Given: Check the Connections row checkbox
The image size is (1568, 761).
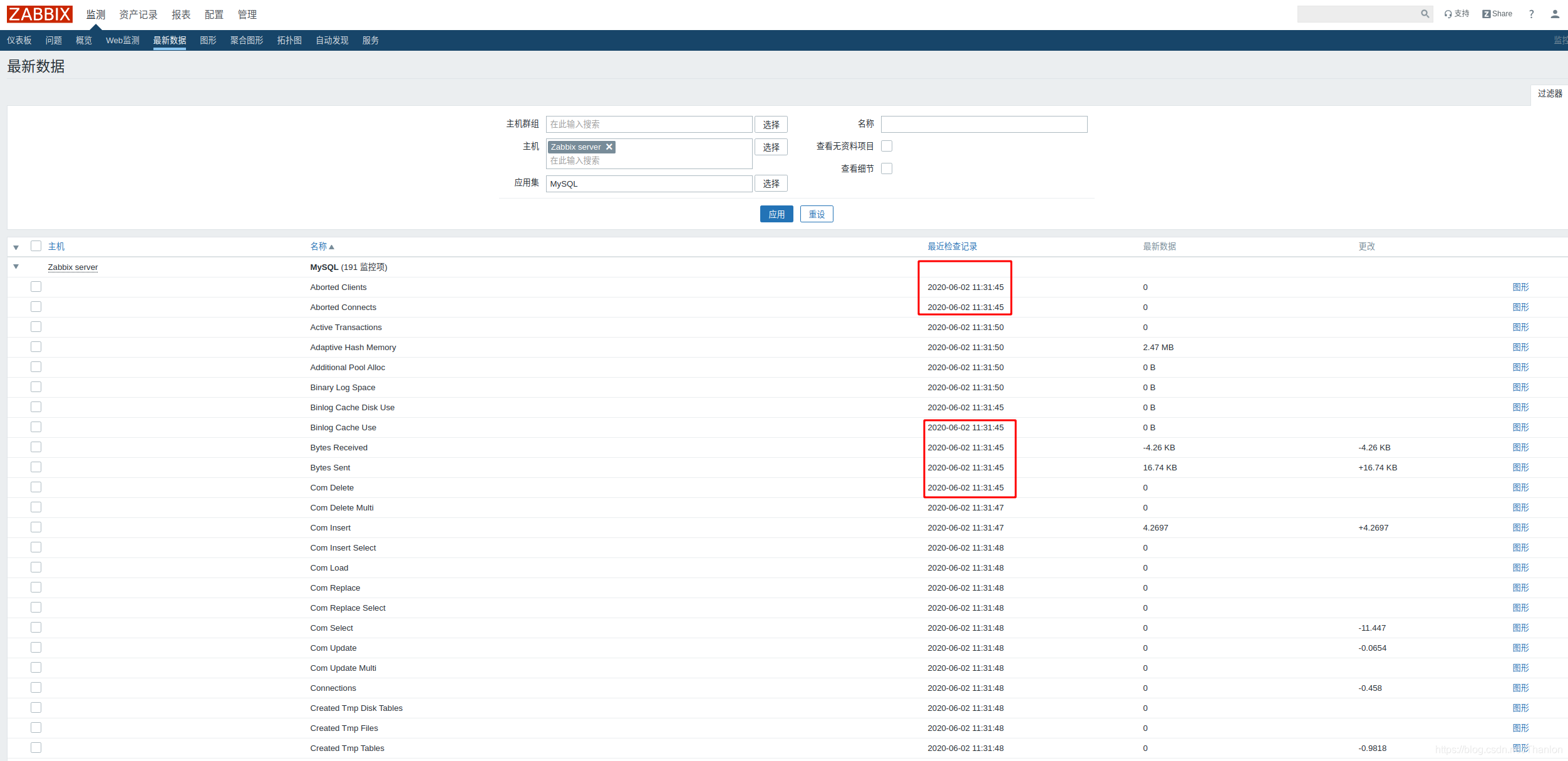Looking at the screenshot, I should pos(36,688).
